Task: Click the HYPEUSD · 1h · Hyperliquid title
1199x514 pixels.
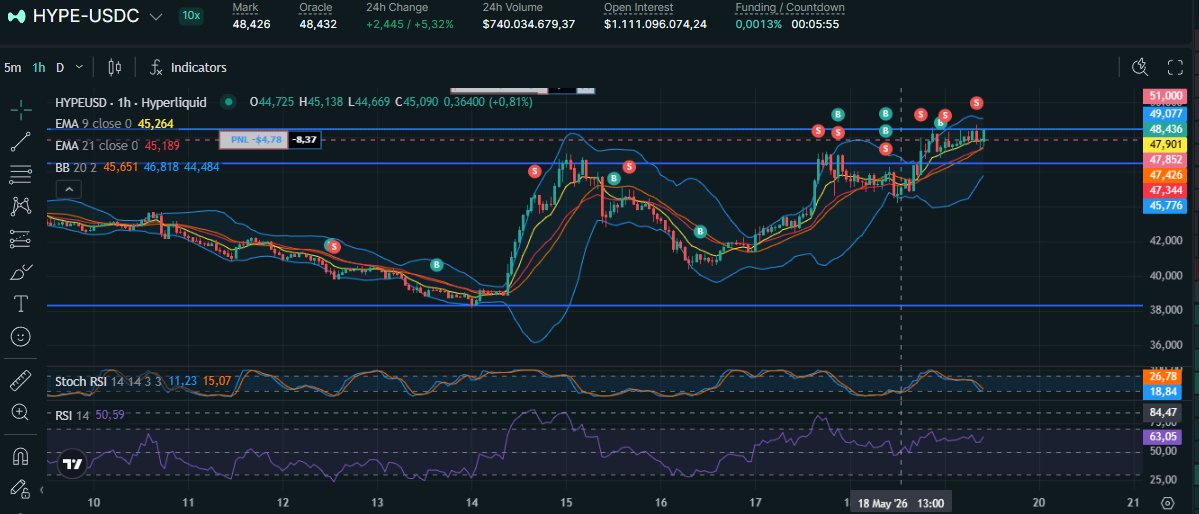Action: point(131,102)
